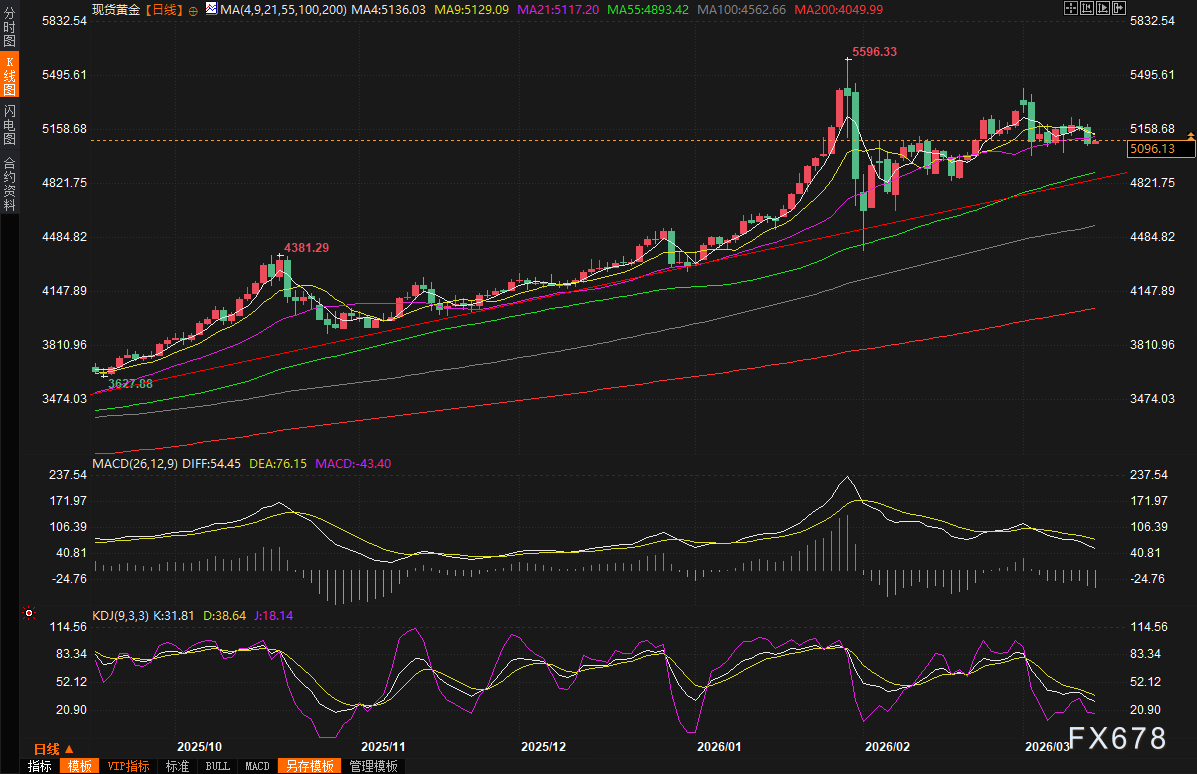
Task: Activate the 标准 template option
Action: (177, 765)
